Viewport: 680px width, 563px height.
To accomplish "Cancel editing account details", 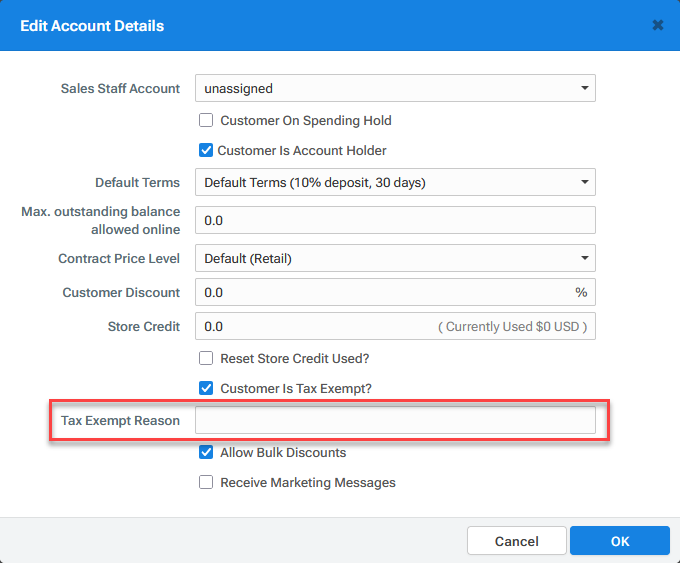I will click(x=517, y=541).
